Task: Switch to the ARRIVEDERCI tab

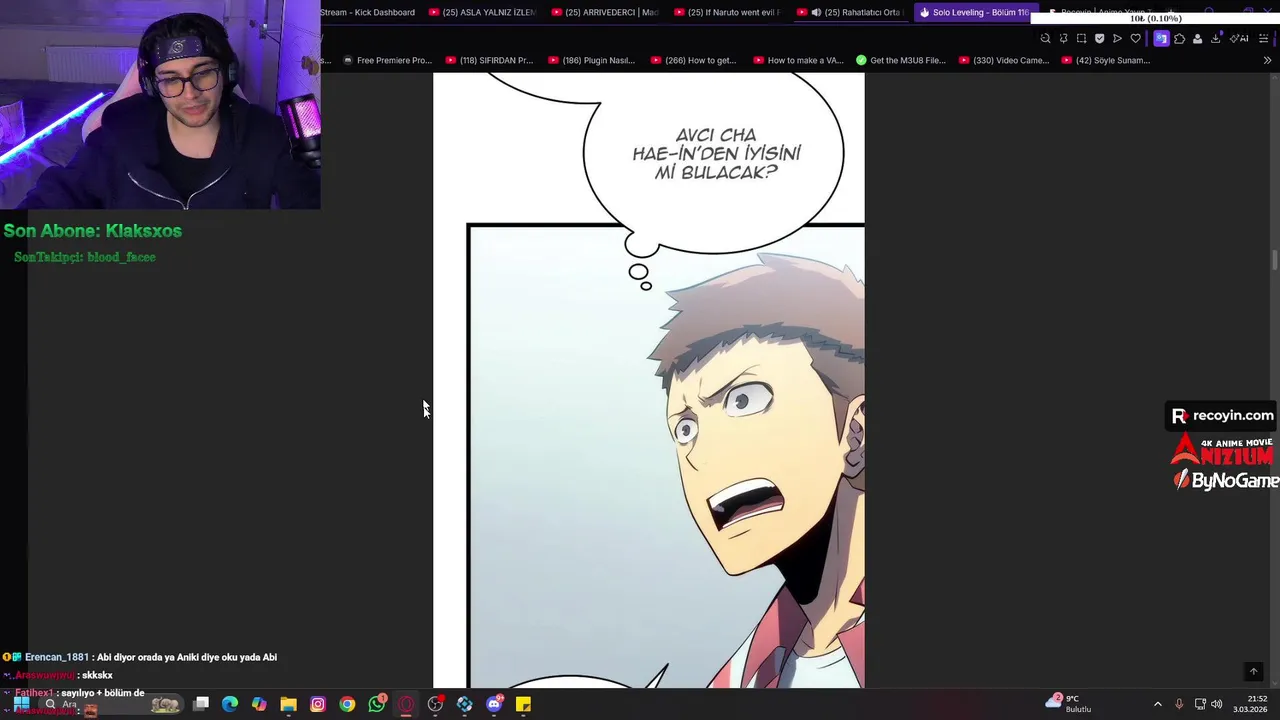Action: (x=604, y=12)
